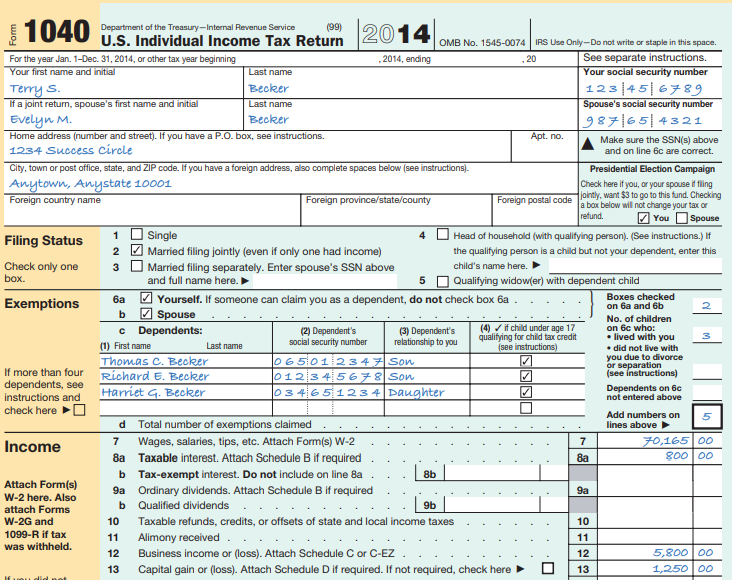Click the child's name entry field on line 4

click(x=635, y=266)
